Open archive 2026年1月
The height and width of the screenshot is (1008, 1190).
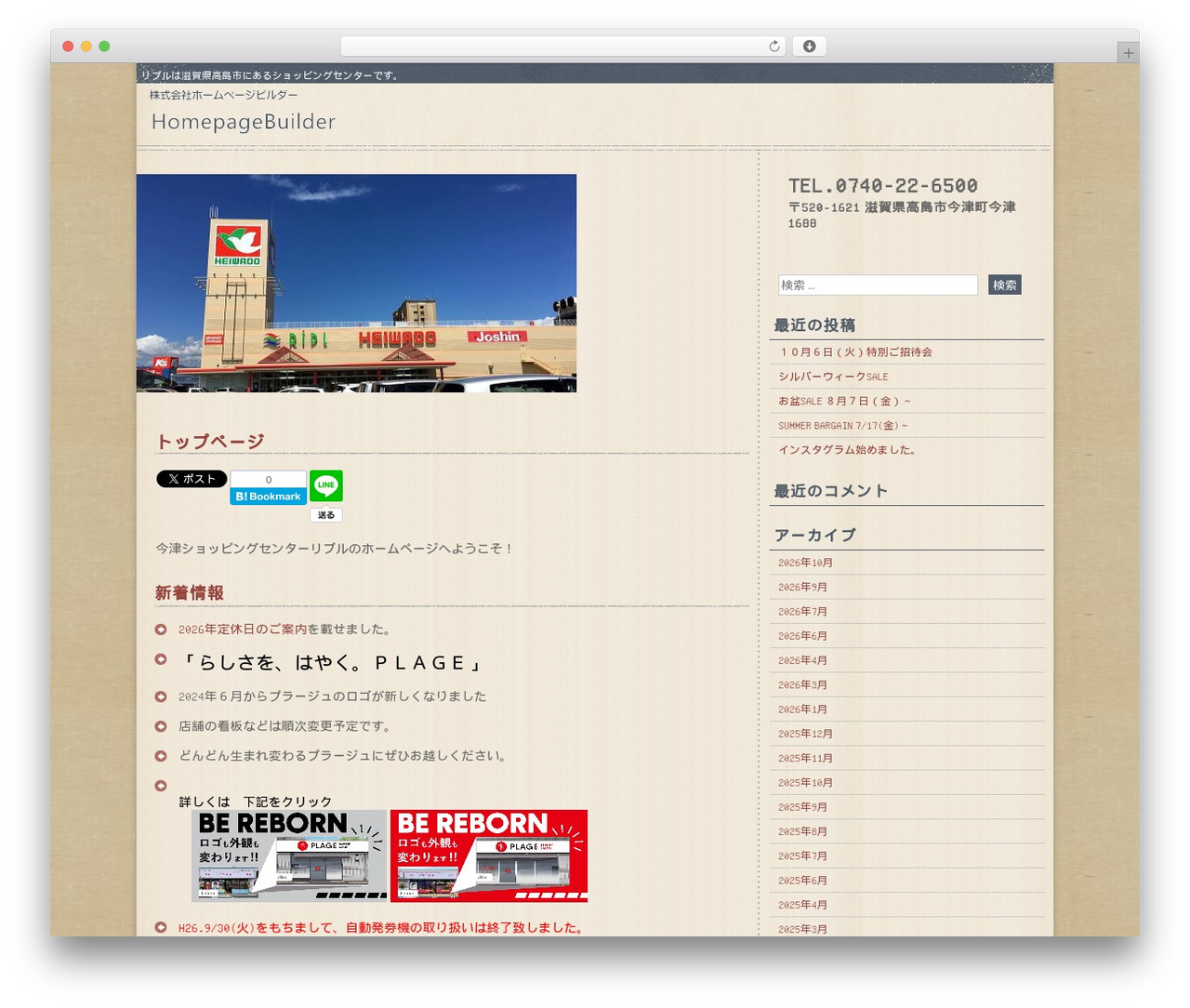[802, 710]
